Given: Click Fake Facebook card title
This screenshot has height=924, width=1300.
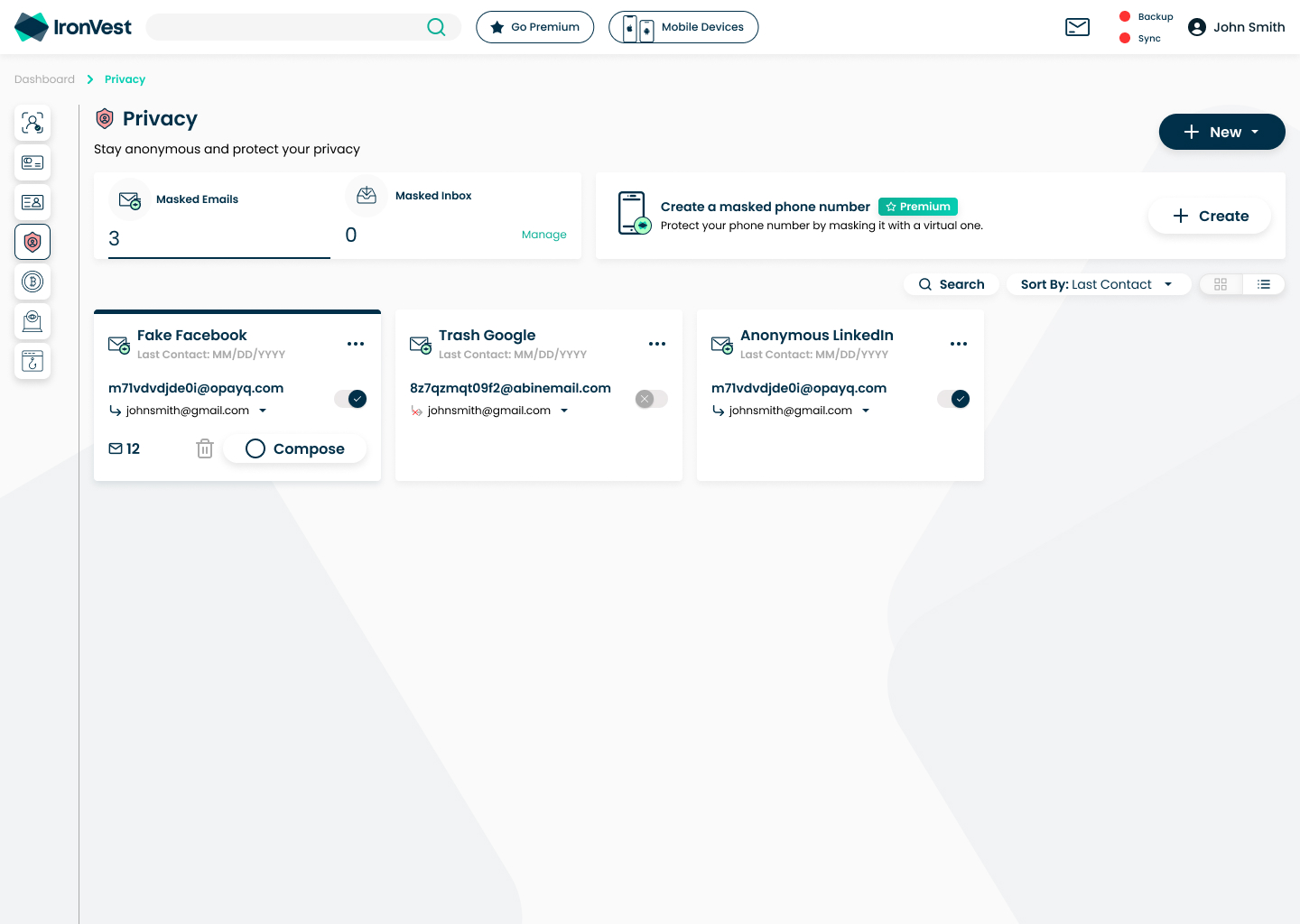Looking at the screenshot, I should 192,335.
